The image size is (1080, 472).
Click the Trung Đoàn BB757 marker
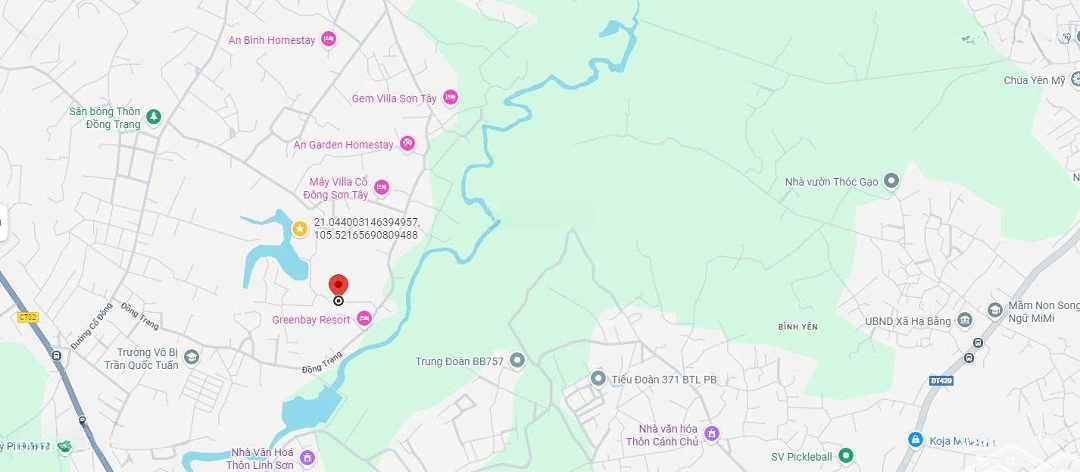[517, 360]
